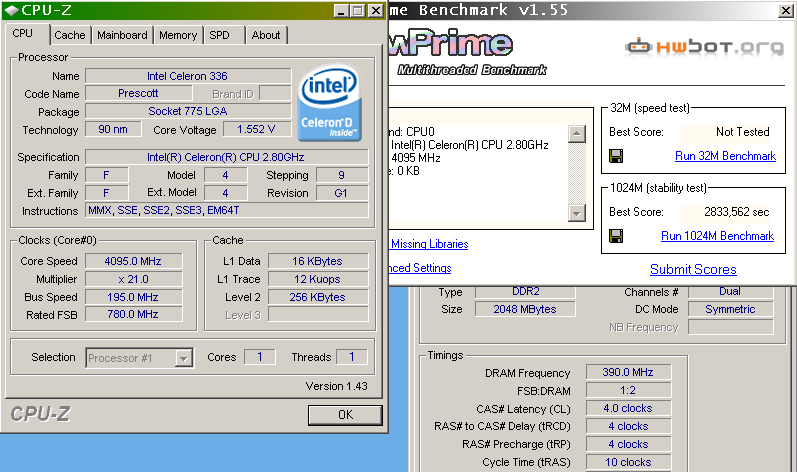Click the 'Version 1.43' label in CPU-Z

coord(336,386)
